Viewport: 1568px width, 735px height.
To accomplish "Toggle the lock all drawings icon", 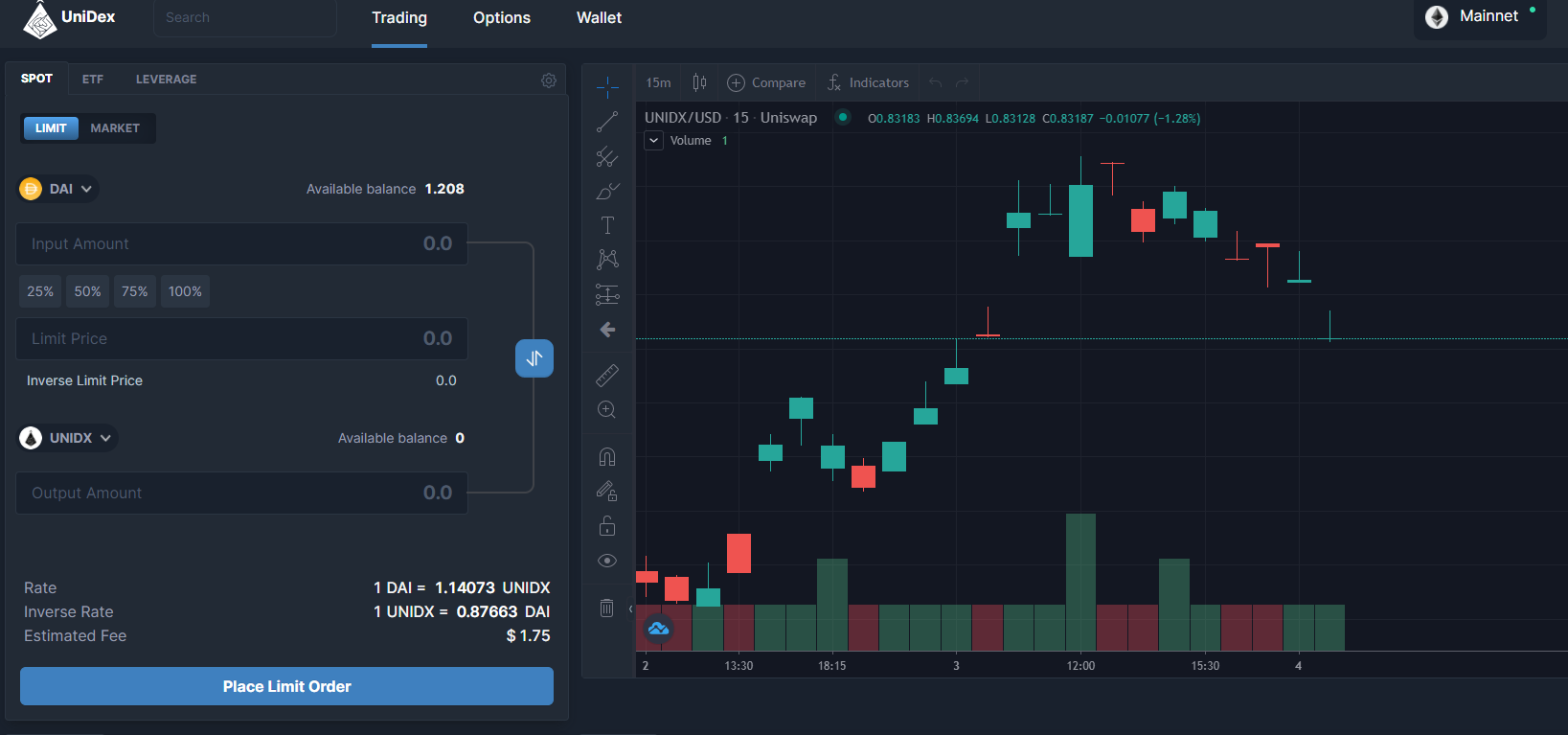I will (x=607, y=525).
